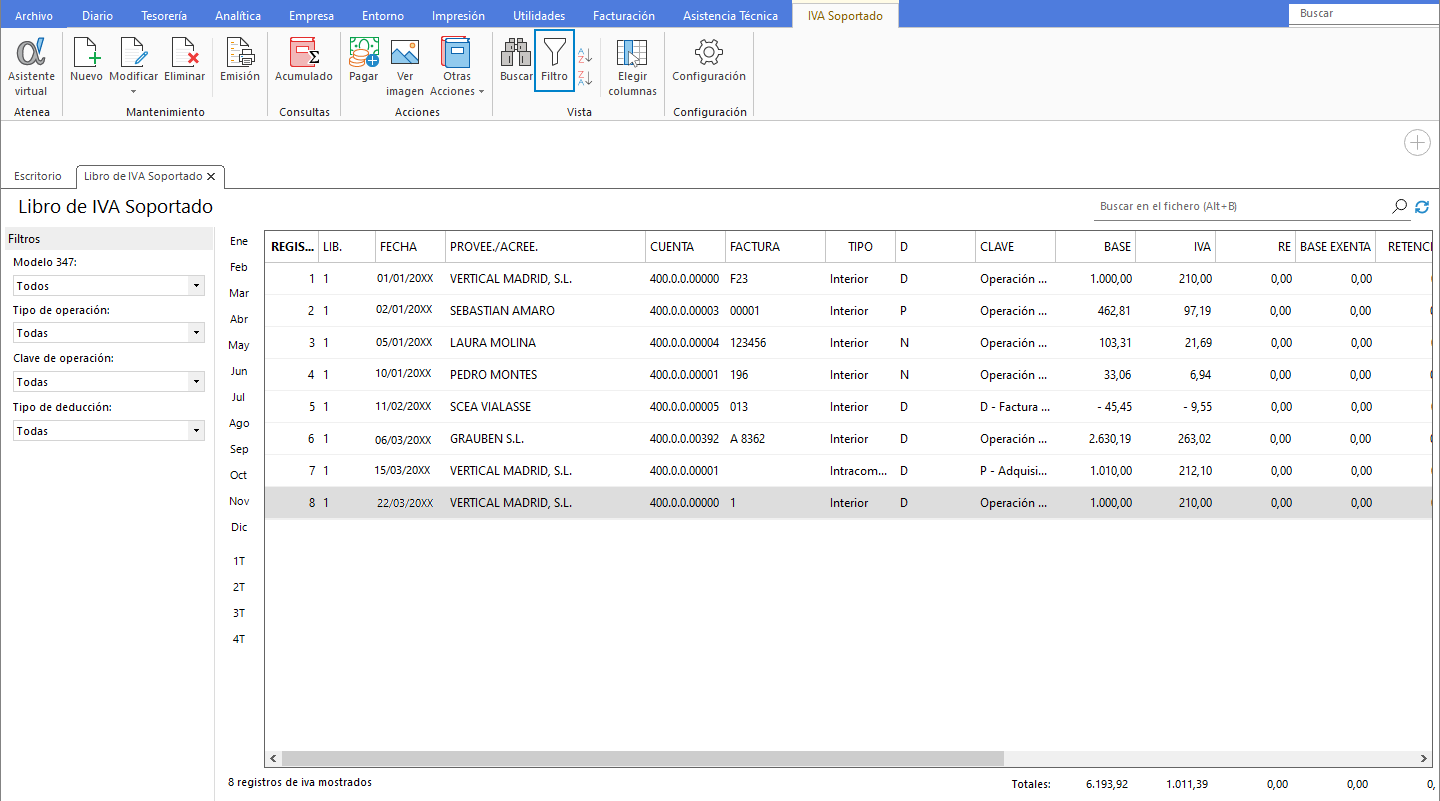Switch to the Analítica ribbon tab
Viewport: 1440px width, 801px height.
coord(238,15)
